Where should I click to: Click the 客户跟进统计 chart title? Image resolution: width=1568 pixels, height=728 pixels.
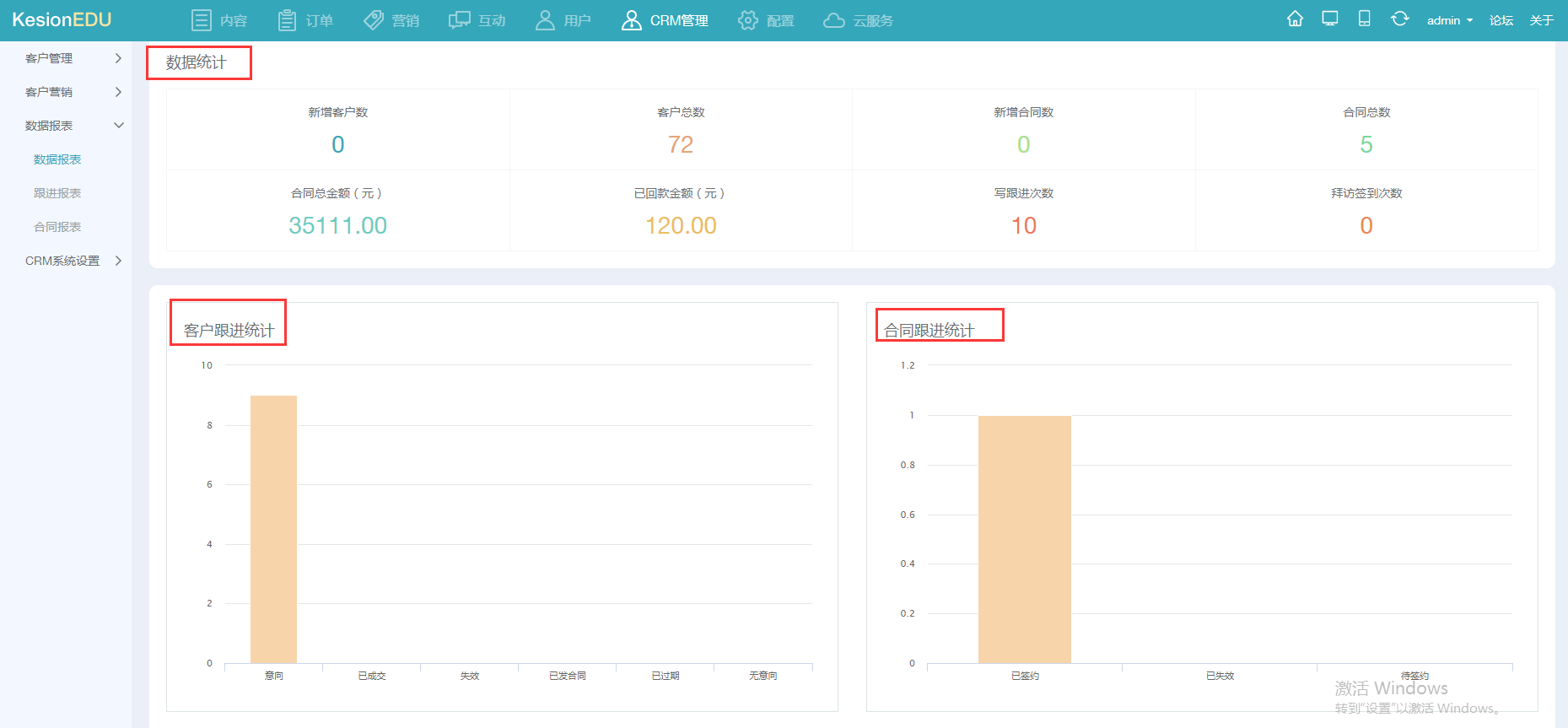(x=229, y=331)
